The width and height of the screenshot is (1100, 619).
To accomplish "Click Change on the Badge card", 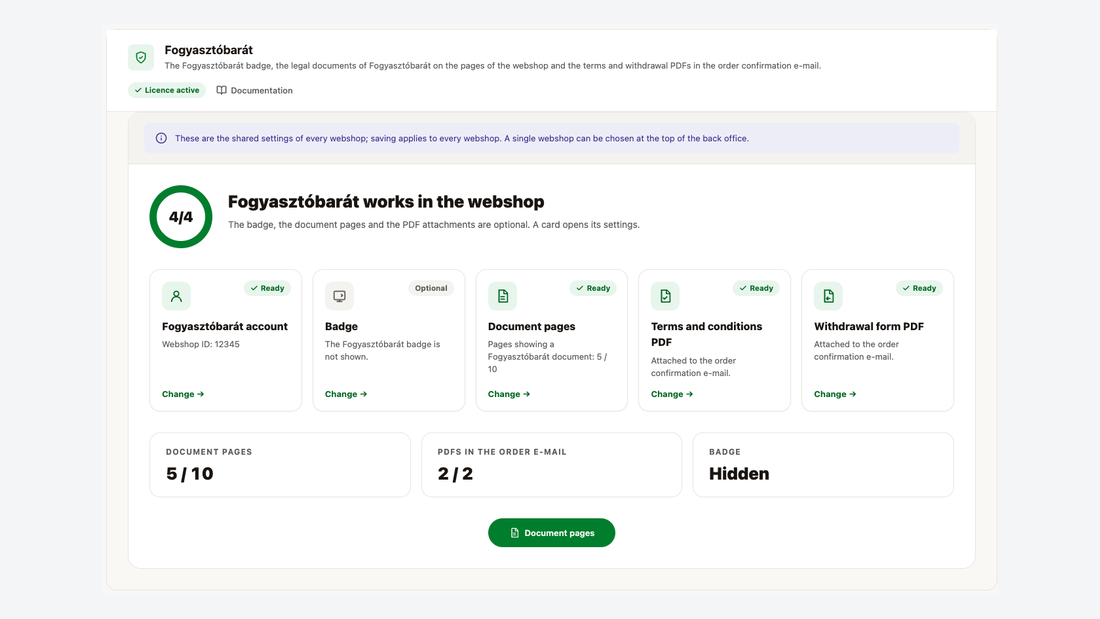I will pos(346,394).
